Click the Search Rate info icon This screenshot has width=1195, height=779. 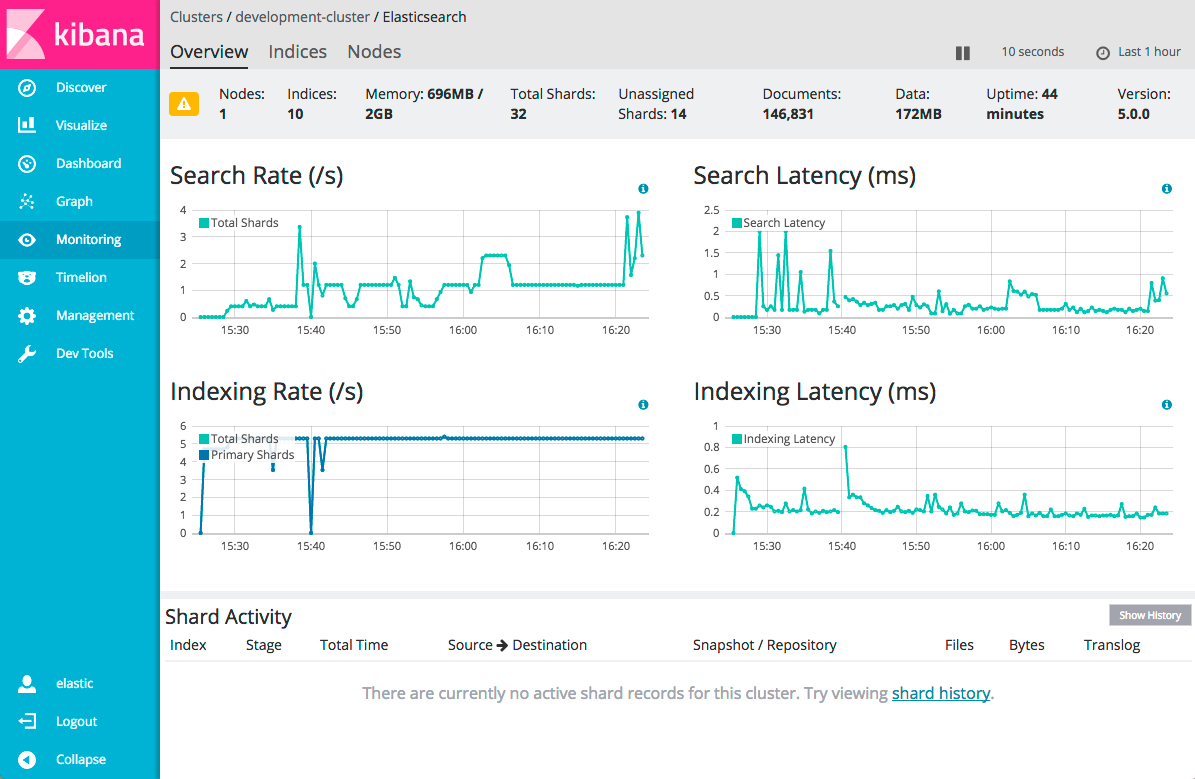coord(643,189)
